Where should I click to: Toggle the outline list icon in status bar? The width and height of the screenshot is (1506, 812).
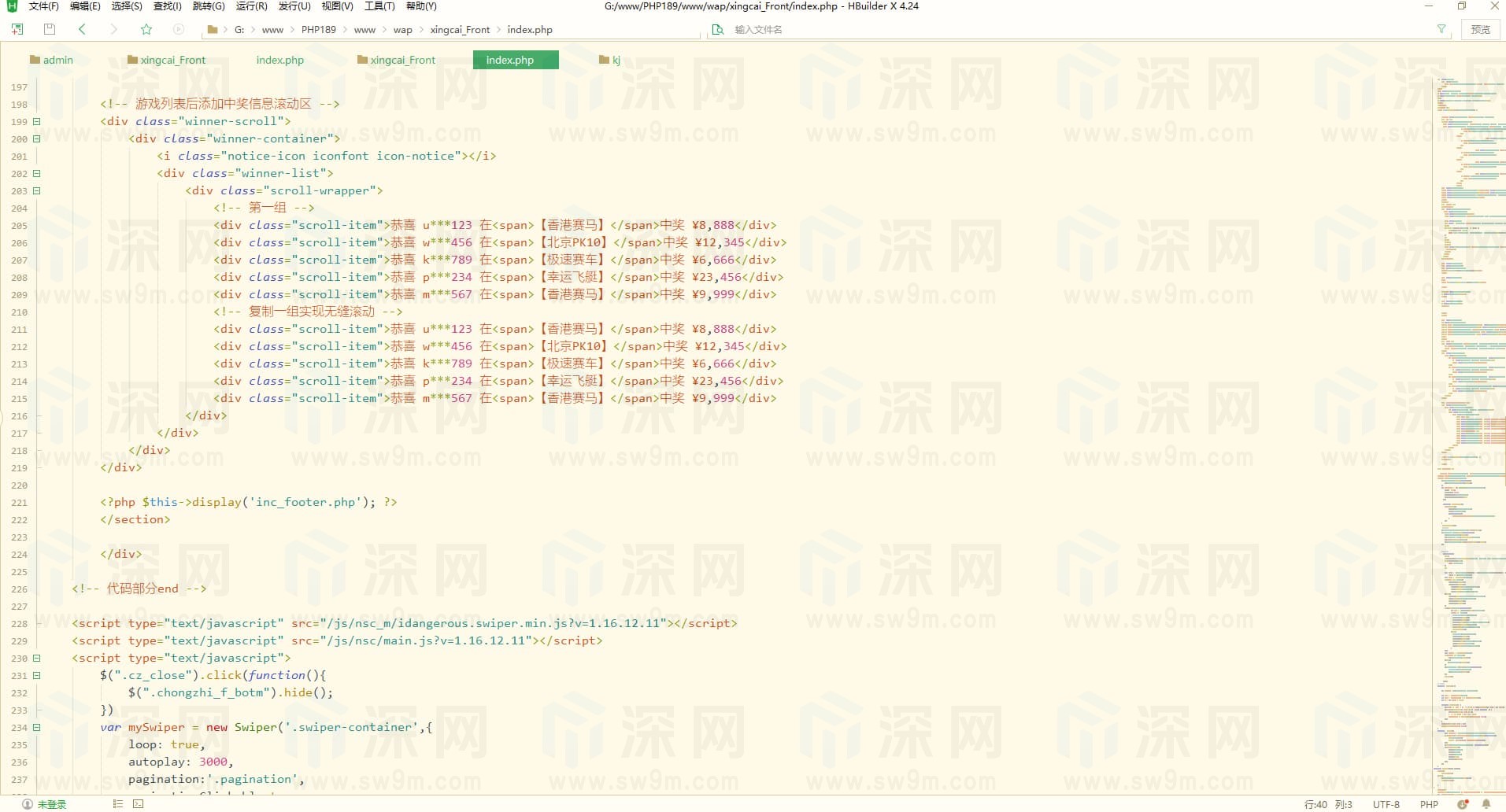click(x=118, y=803)
